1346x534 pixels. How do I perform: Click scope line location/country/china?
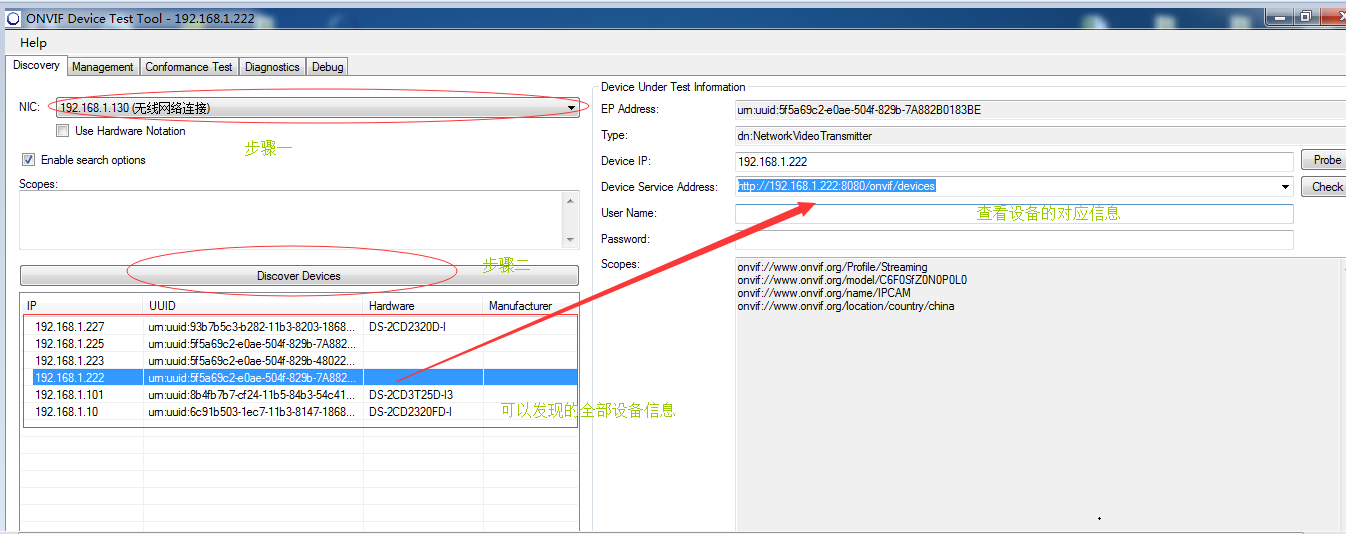tap(845, 307)
